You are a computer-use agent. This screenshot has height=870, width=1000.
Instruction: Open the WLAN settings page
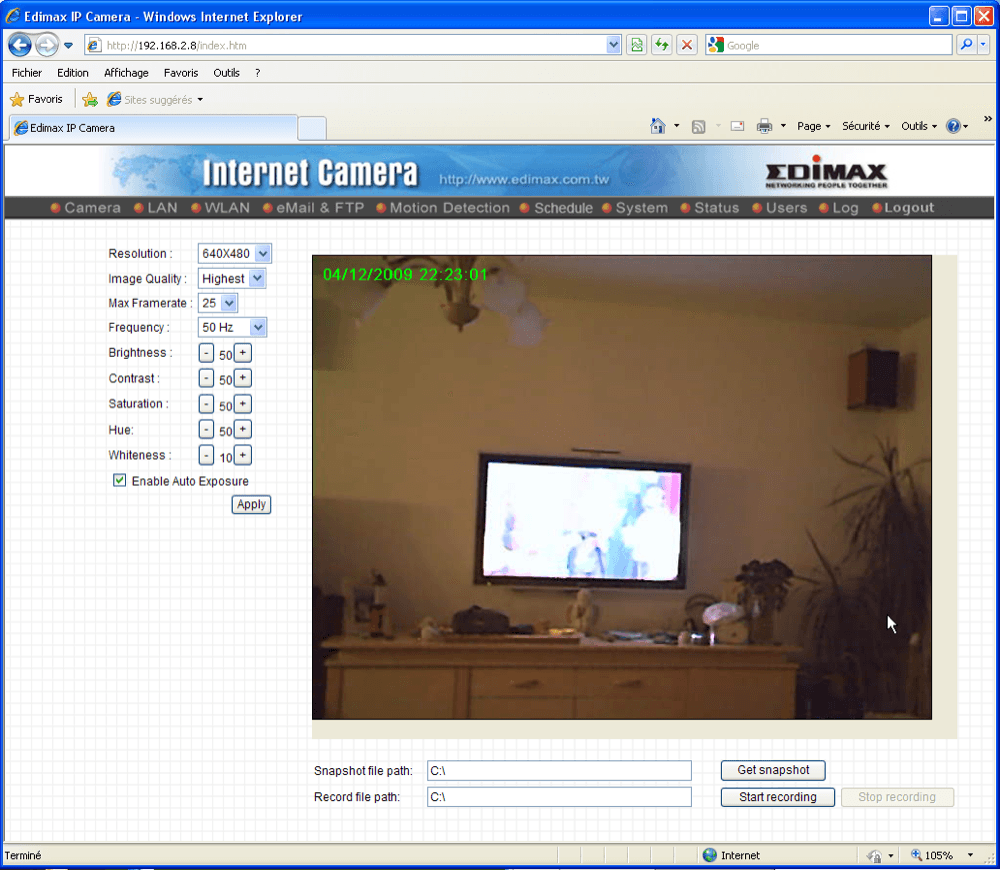click(x=221, y=208)
